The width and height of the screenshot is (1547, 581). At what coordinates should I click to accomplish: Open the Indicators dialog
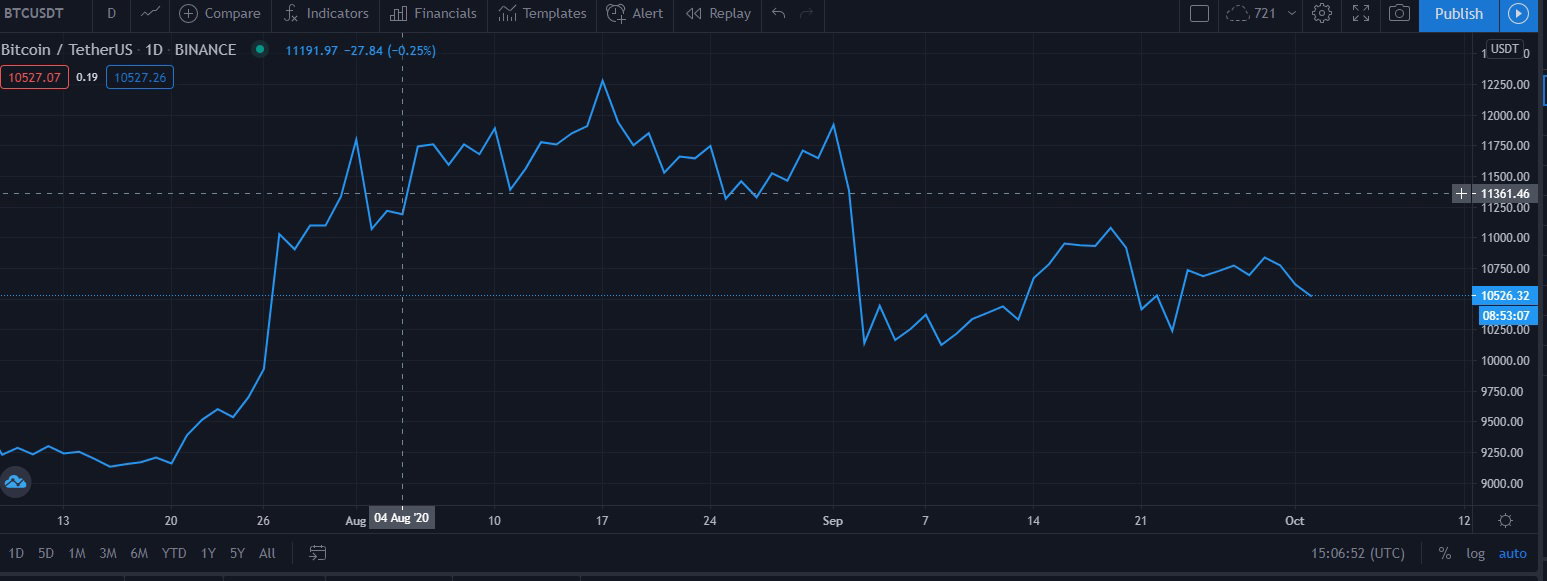326,13
